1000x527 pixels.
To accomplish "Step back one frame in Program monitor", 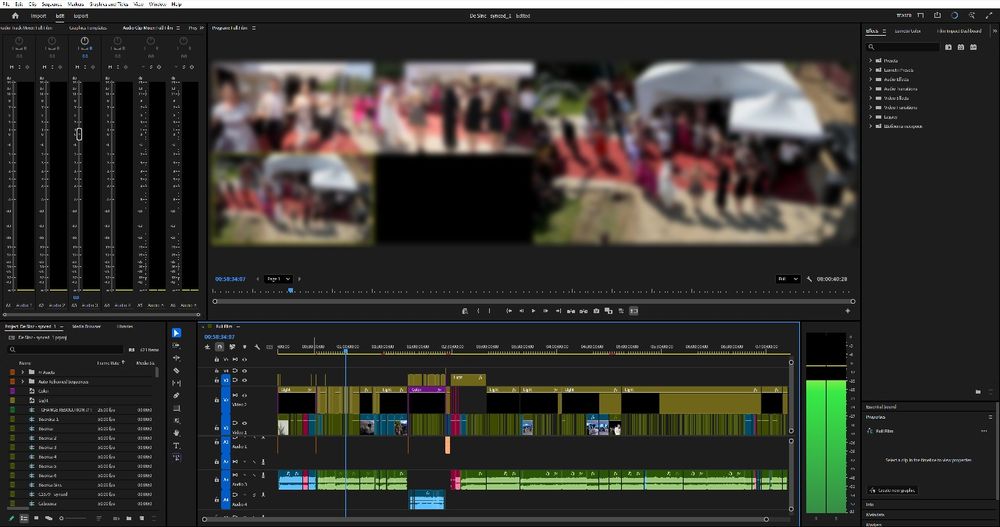I will (521, 311).
